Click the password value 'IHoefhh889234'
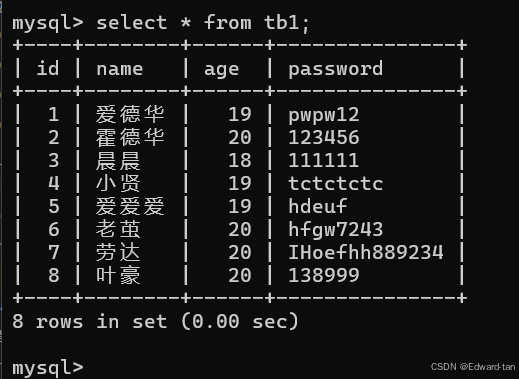 pos(366,252)
